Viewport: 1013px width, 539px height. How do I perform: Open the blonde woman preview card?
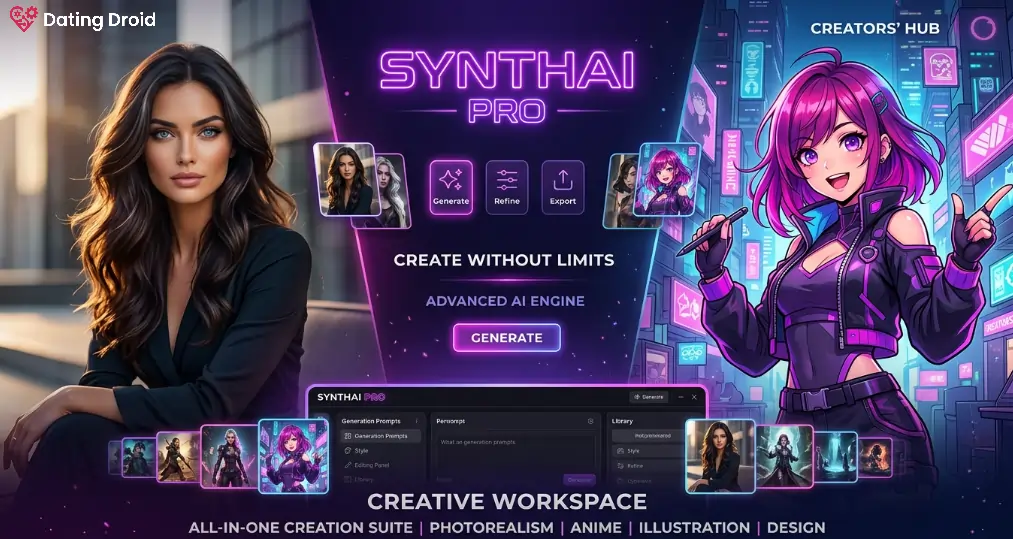point(393,191)
